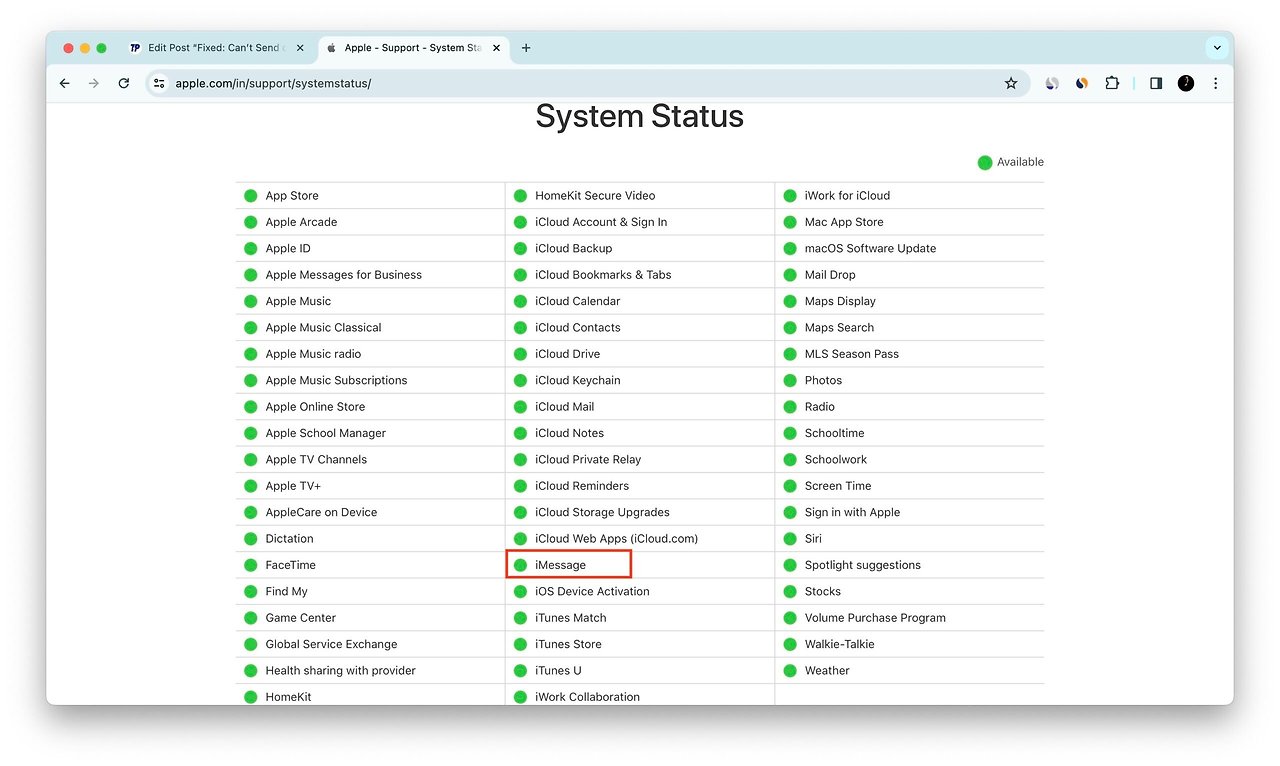Click the green dot next to Weather
1280x766 pixels.
tap(790, 671)
